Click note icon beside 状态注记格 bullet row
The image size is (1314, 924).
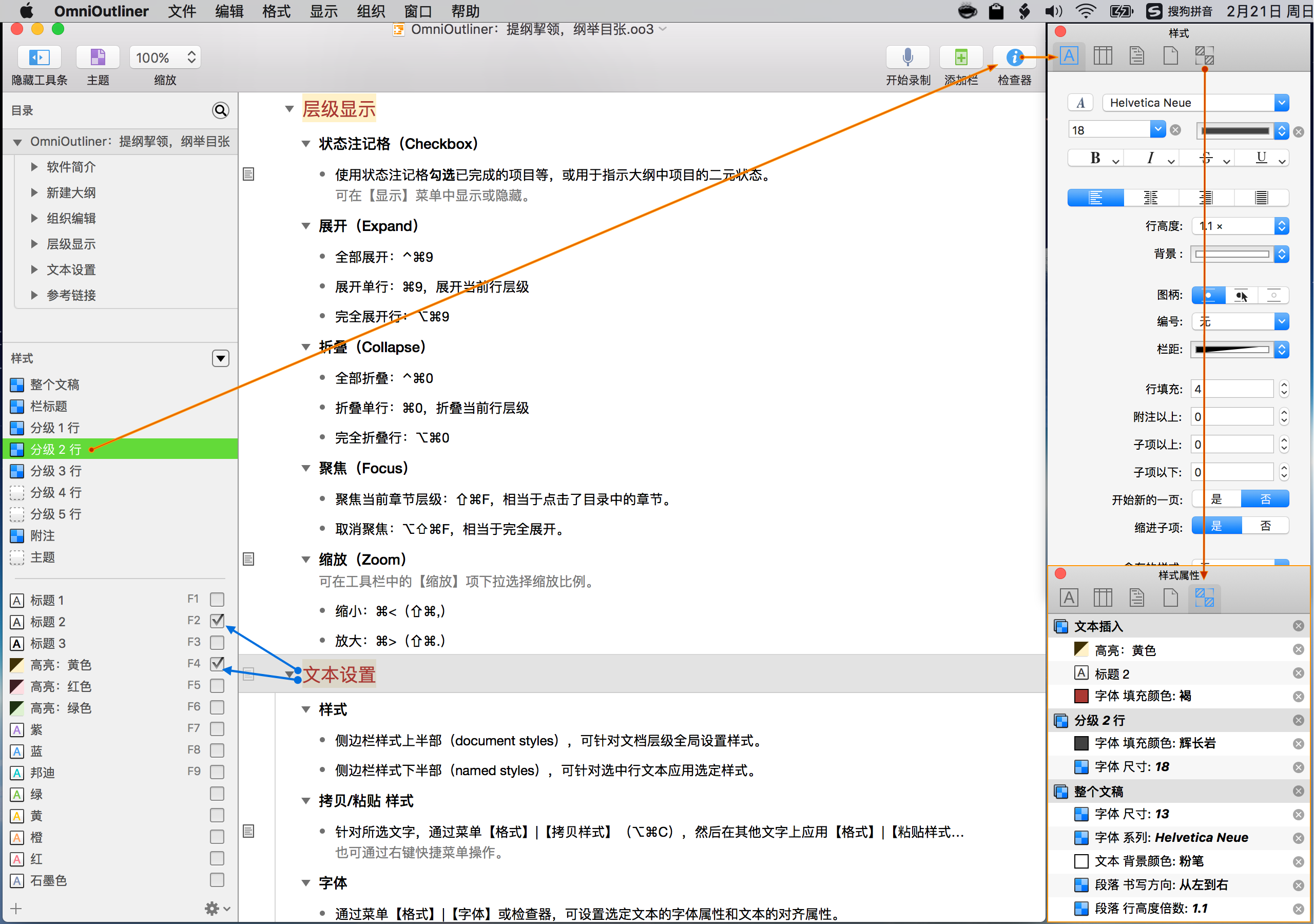pos(248,174)
